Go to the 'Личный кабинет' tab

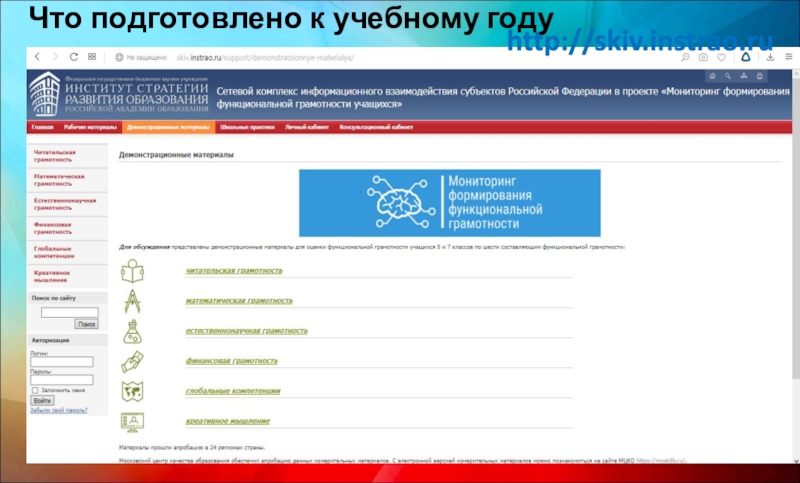[x=306, y=128]
